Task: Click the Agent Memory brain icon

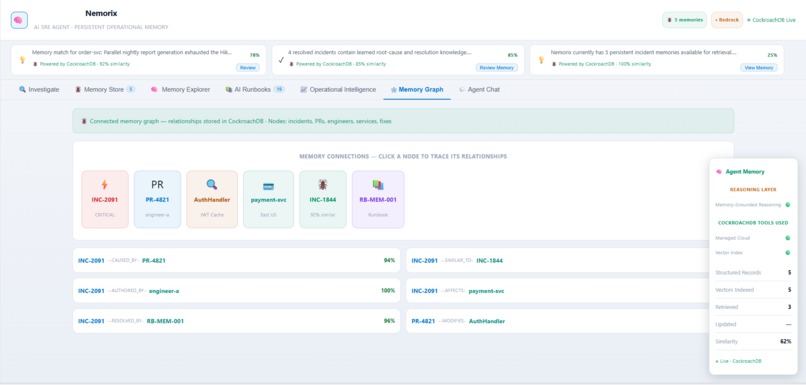Action: pyautogui.click(x=719, y=172)
